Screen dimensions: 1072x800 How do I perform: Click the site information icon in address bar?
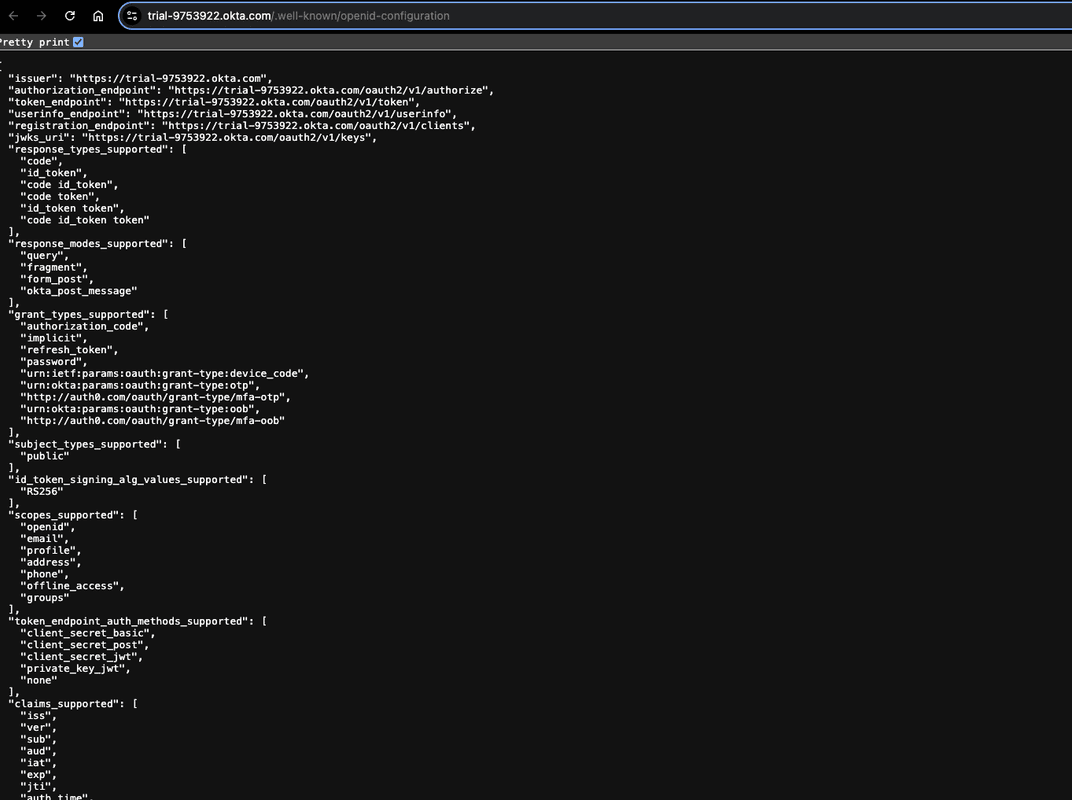(x=131, y=15)
